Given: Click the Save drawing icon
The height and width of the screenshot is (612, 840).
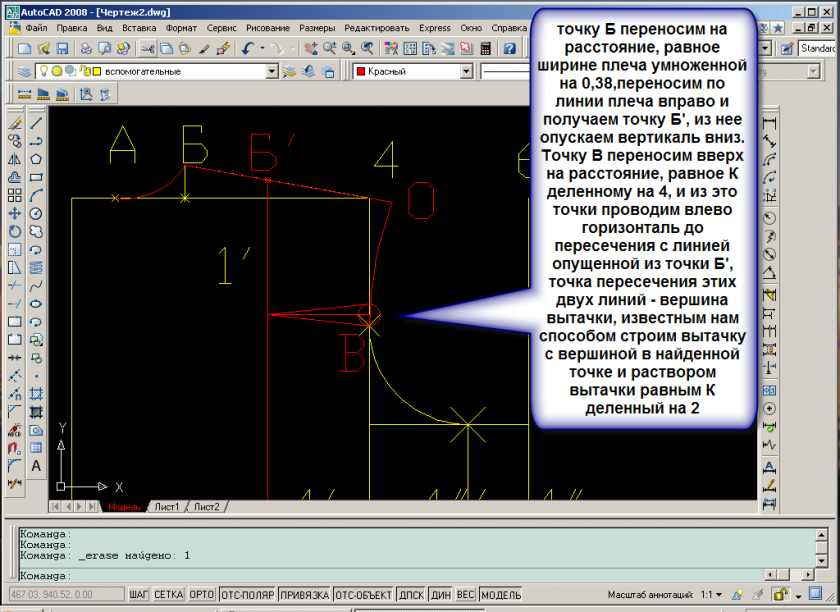Looking at the screenshot, I should (63, 48).
